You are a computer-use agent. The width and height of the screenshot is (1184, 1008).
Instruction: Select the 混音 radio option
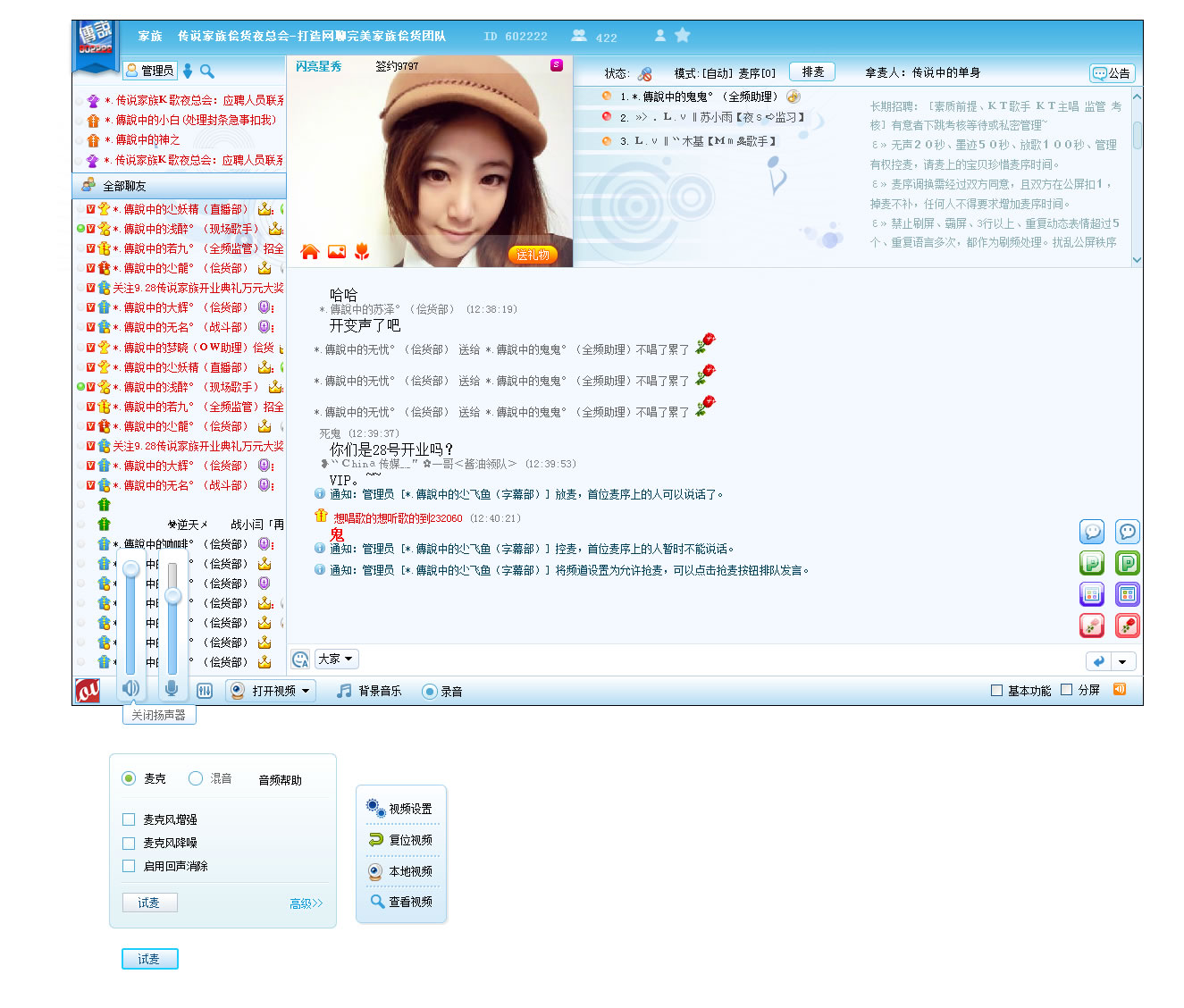pyautogui.click(x=196, y=778)
